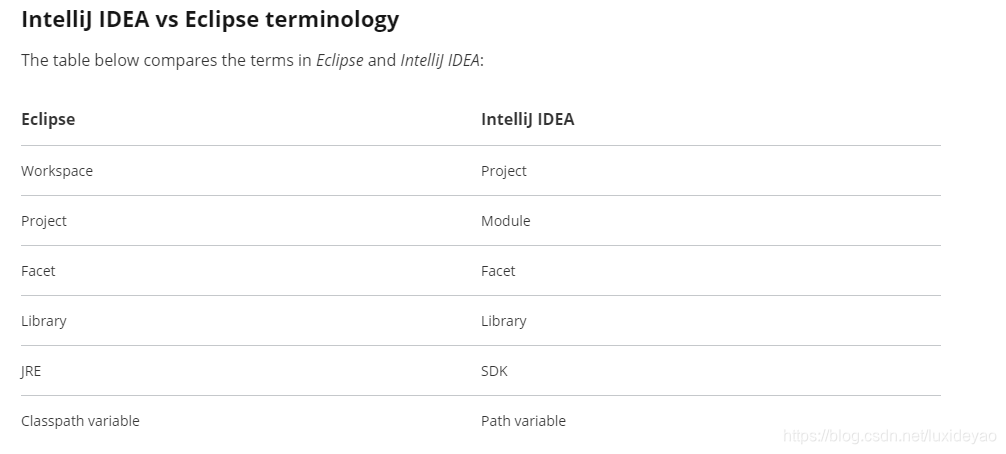Click the 'SDK' cell

[494, 371]
